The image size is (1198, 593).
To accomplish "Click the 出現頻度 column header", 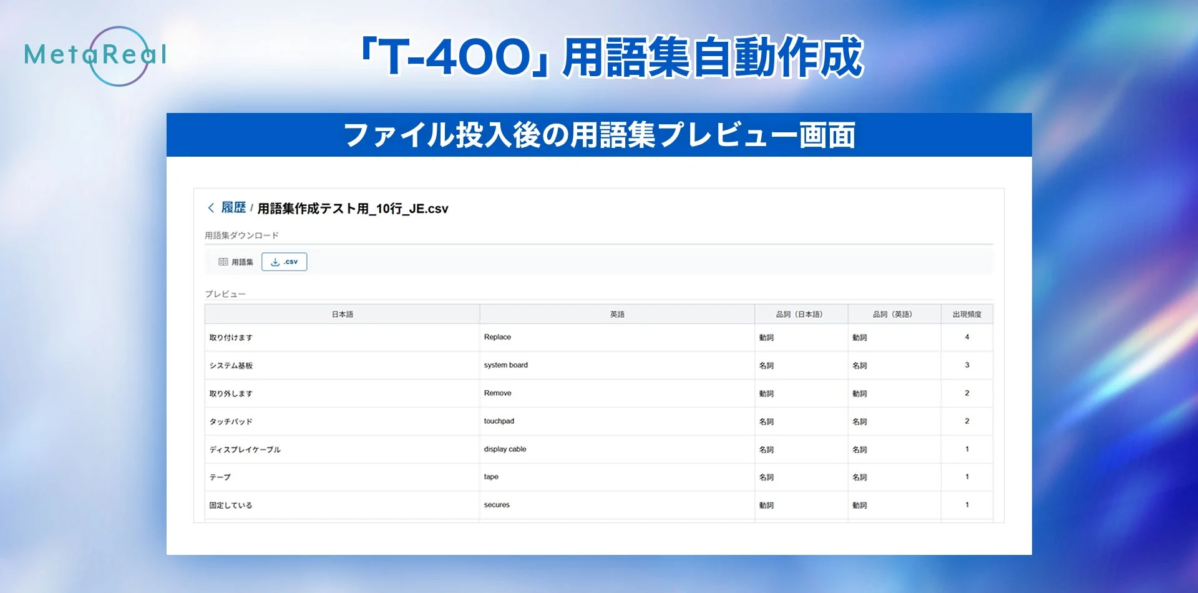I will (966, 313).
